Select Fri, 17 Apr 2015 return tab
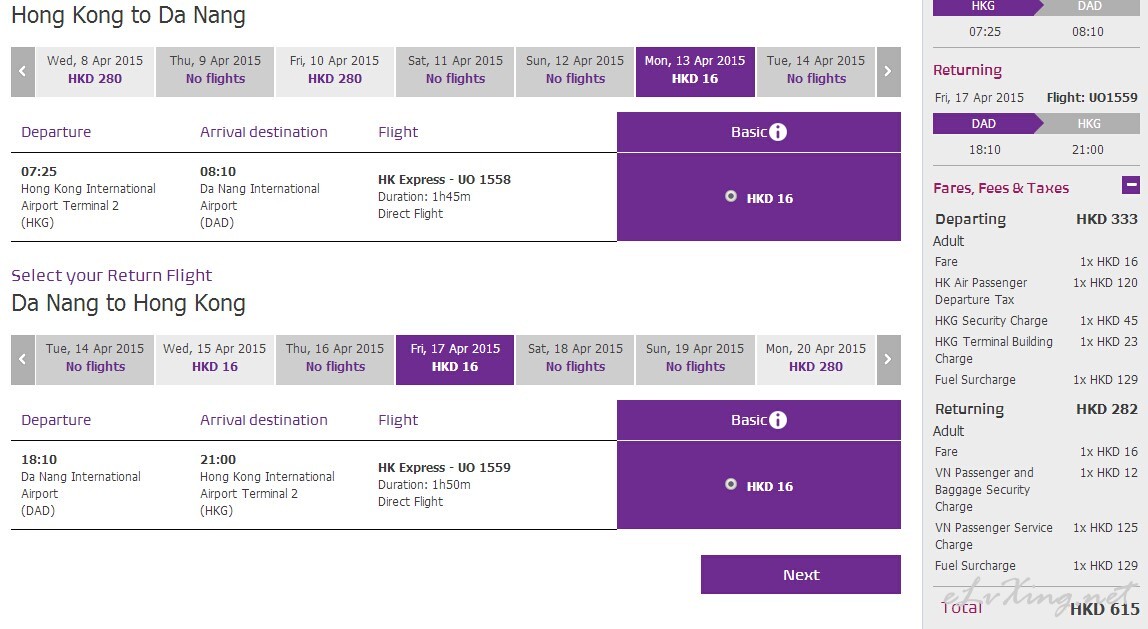 tap(455, 360)
